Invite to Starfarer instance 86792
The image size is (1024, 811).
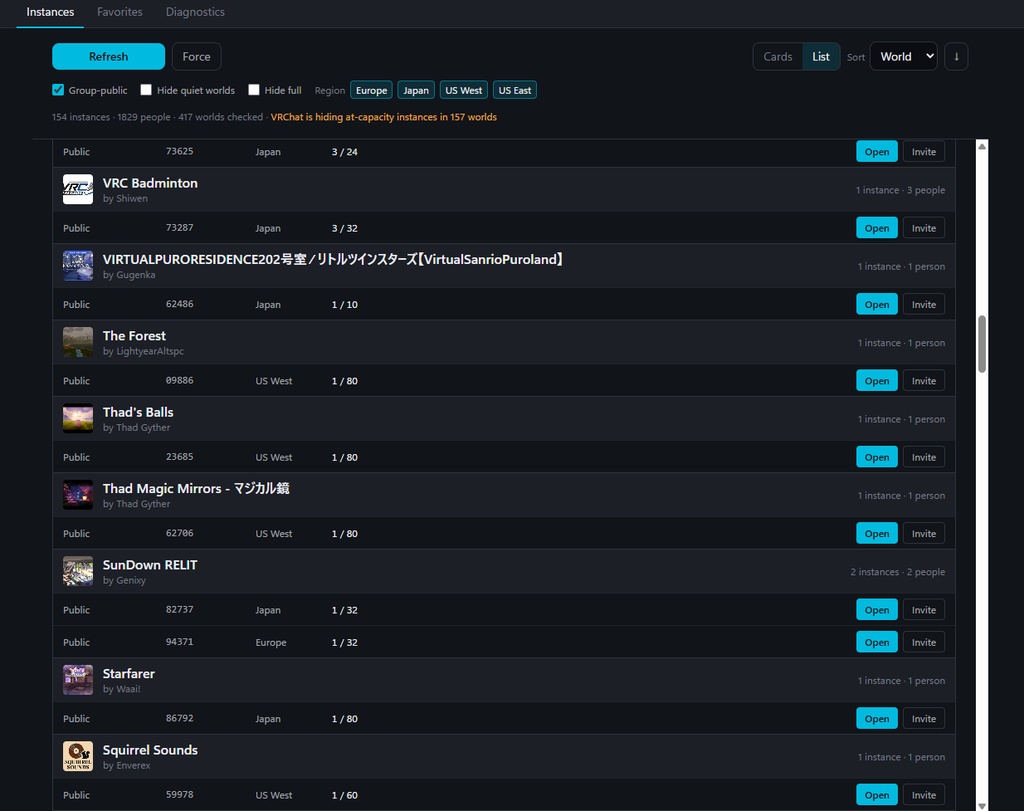coord(924,718)
